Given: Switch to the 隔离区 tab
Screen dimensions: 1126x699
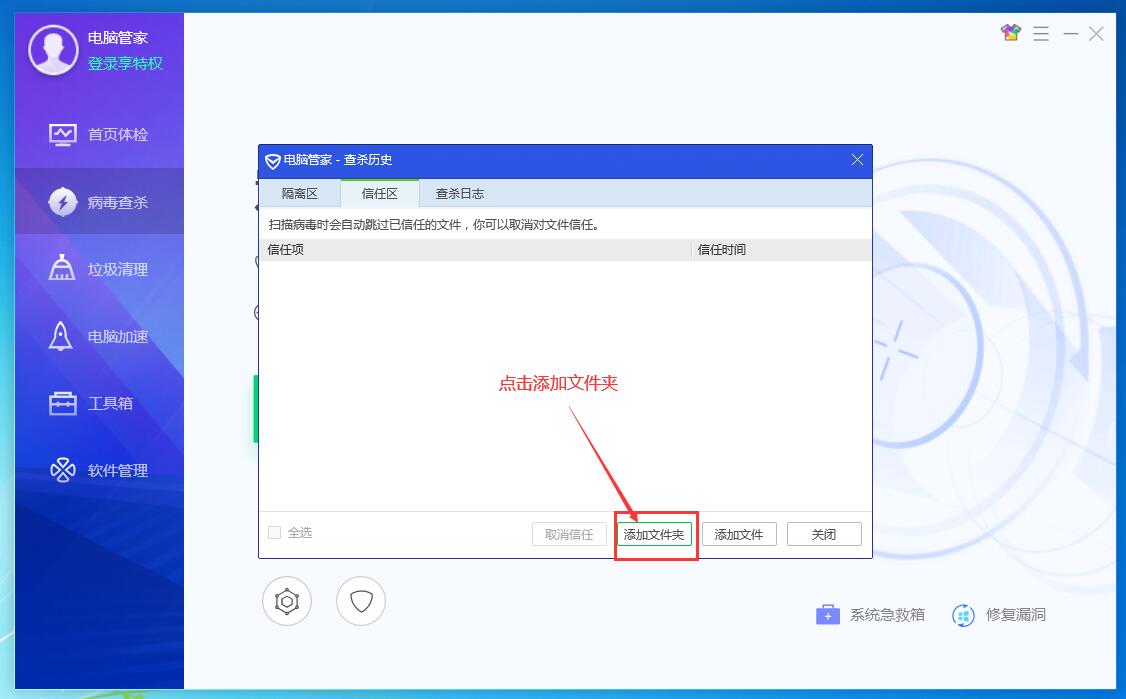Looking at the screenshot, I should coord(299,193).
